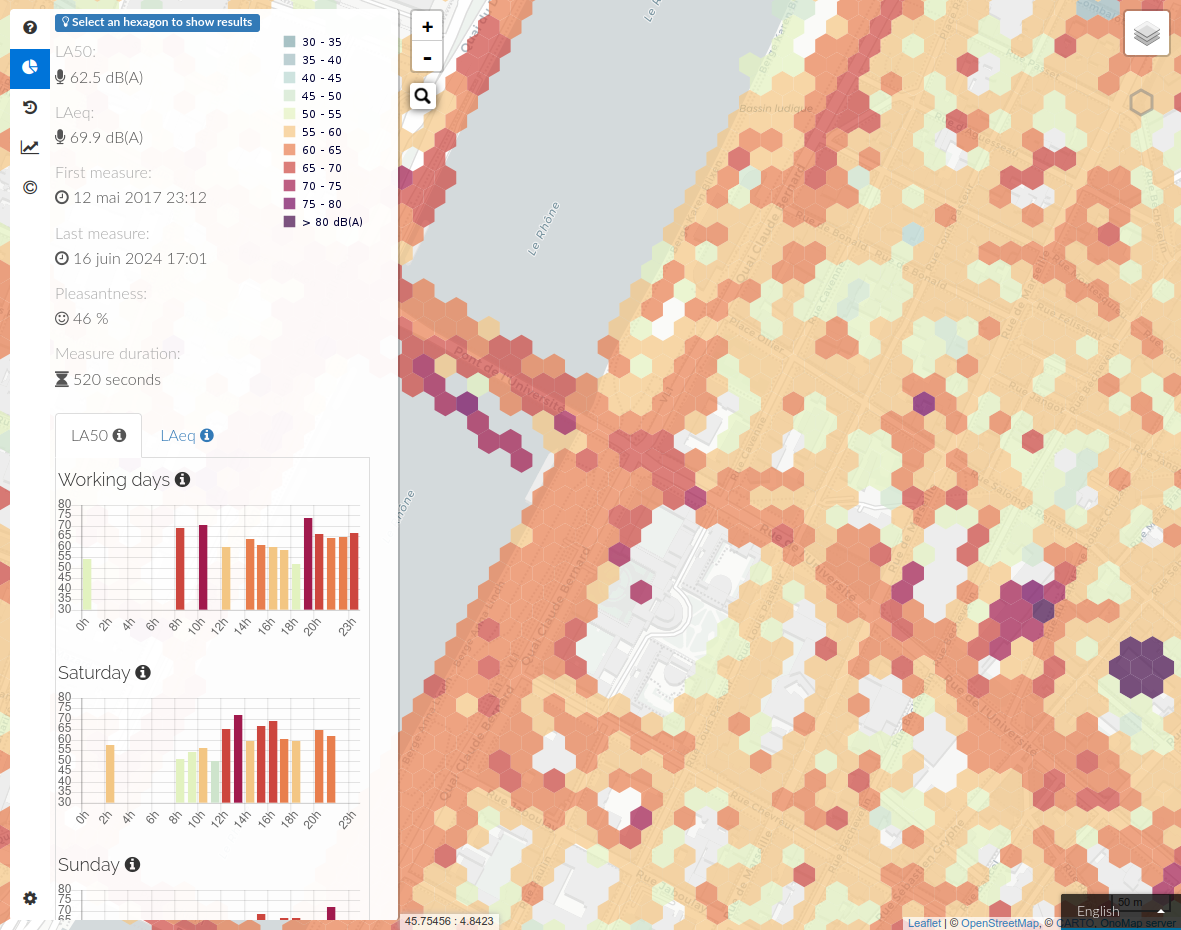Switch to the LA50 tab
This screenshot has height=930, width=1181.
(98, 435)
